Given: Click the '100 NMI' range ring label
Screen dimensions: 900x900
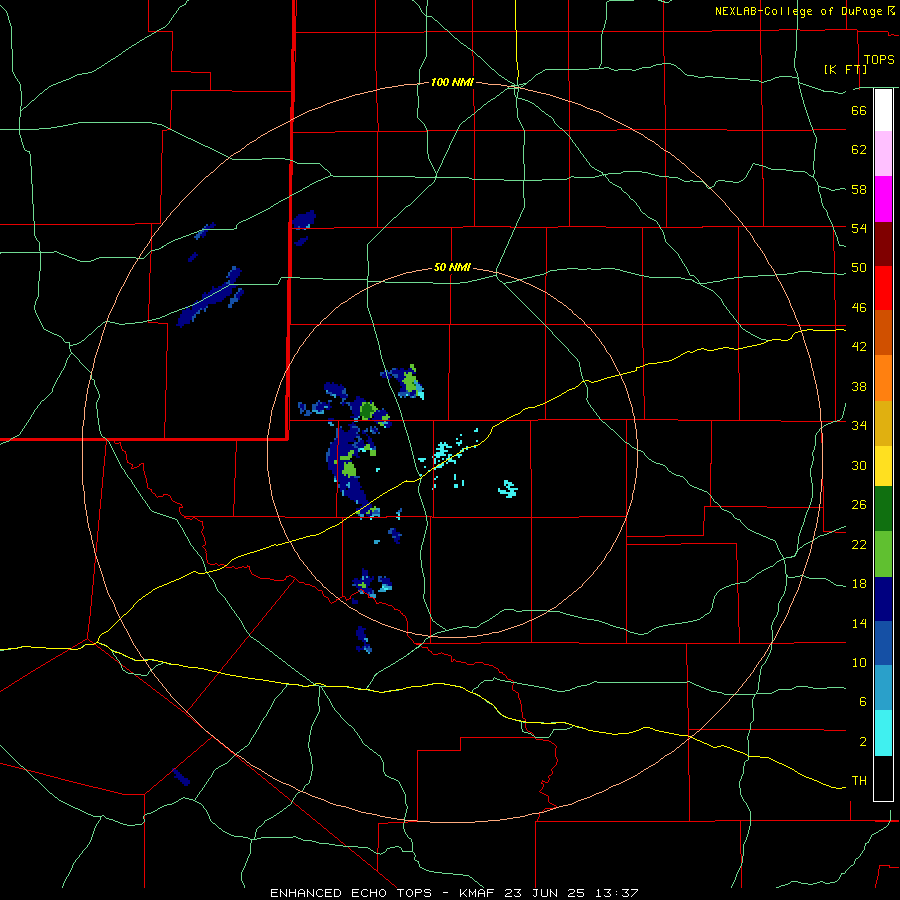Looking at the screenshot, I should point(452,83).
